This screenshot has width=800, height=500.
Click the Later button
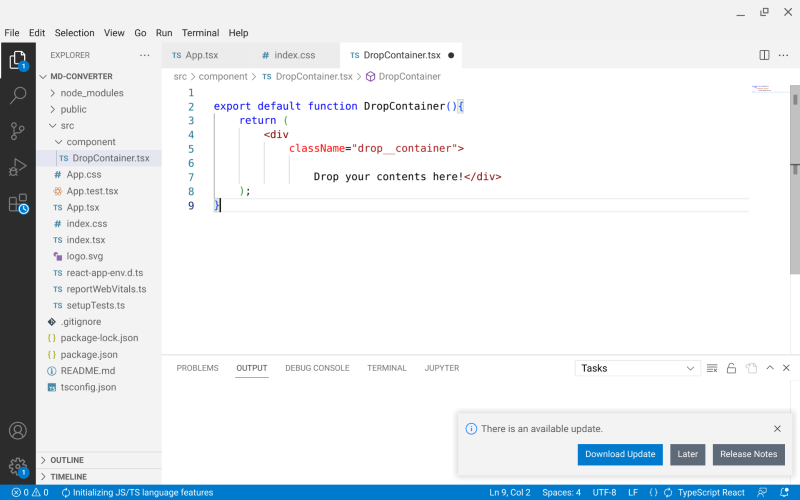687,454
